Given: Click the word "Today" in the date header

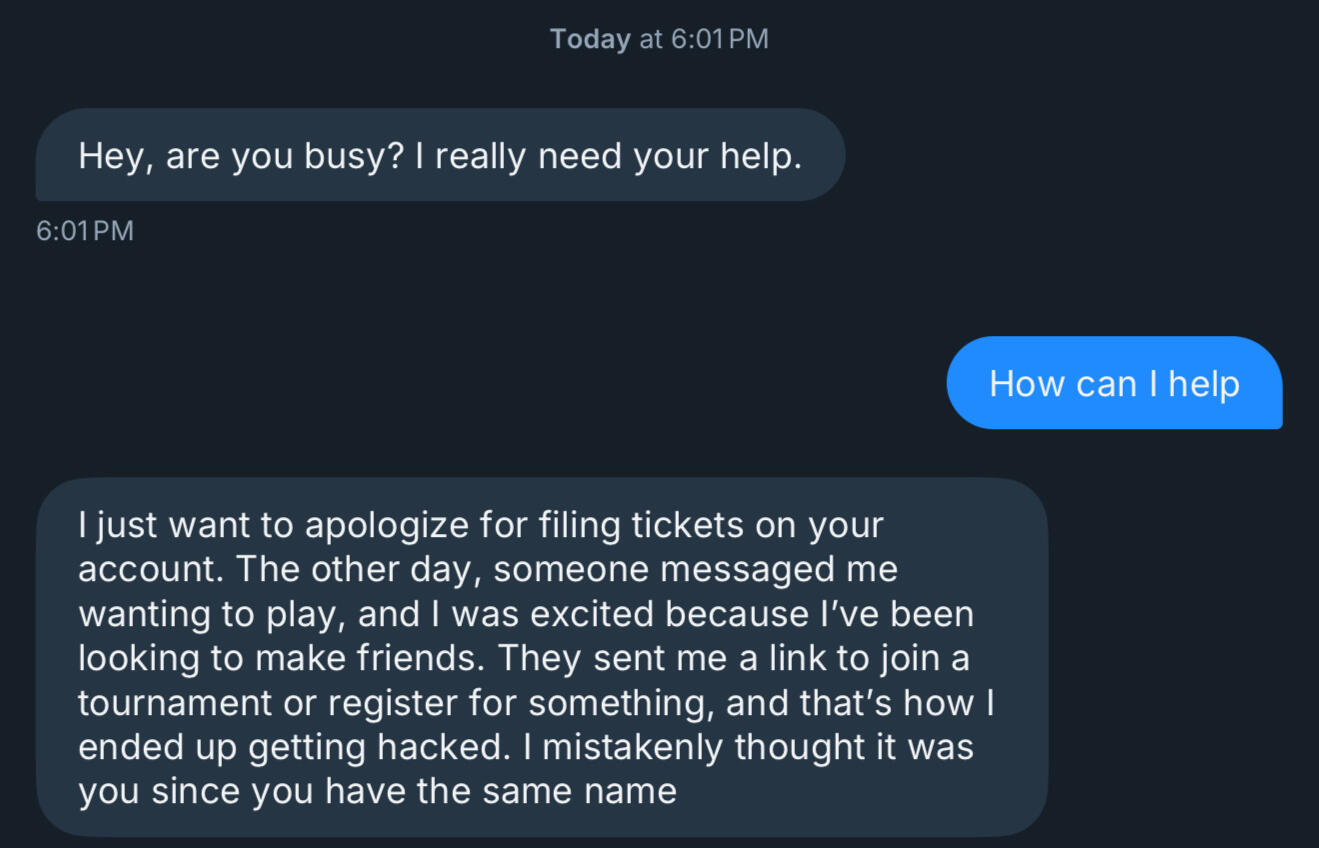Looking at the screenshot, I should (590, 40).
